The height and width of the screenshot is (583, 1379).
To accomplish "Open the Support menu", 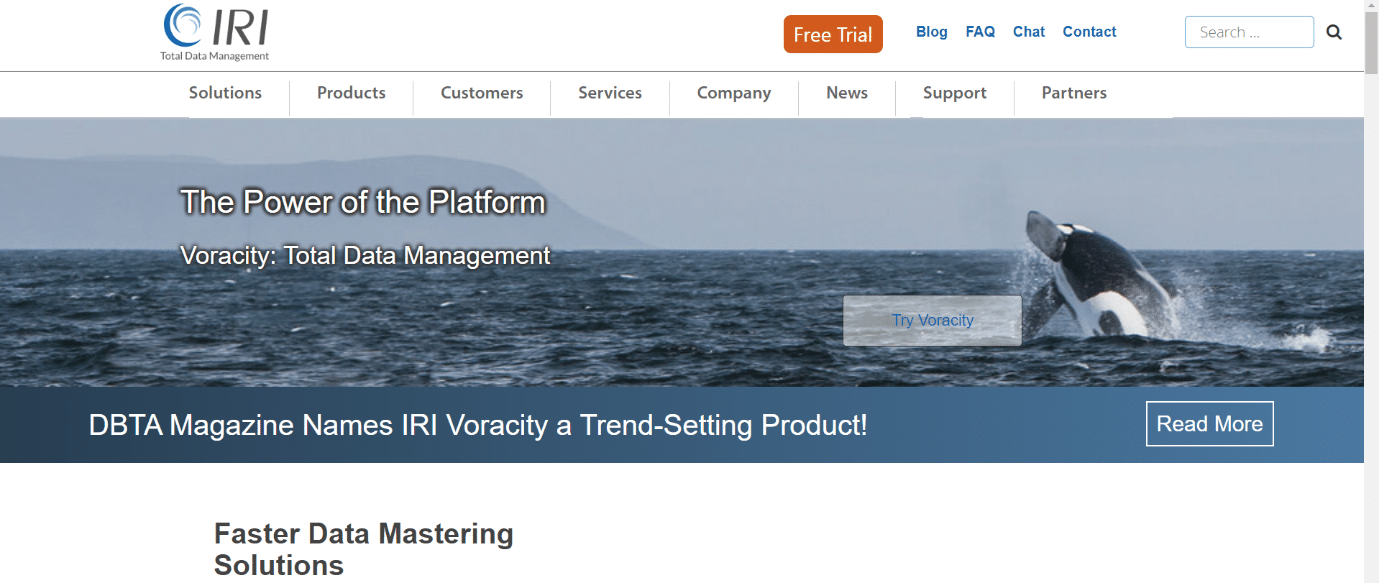I will coord(954,93).
